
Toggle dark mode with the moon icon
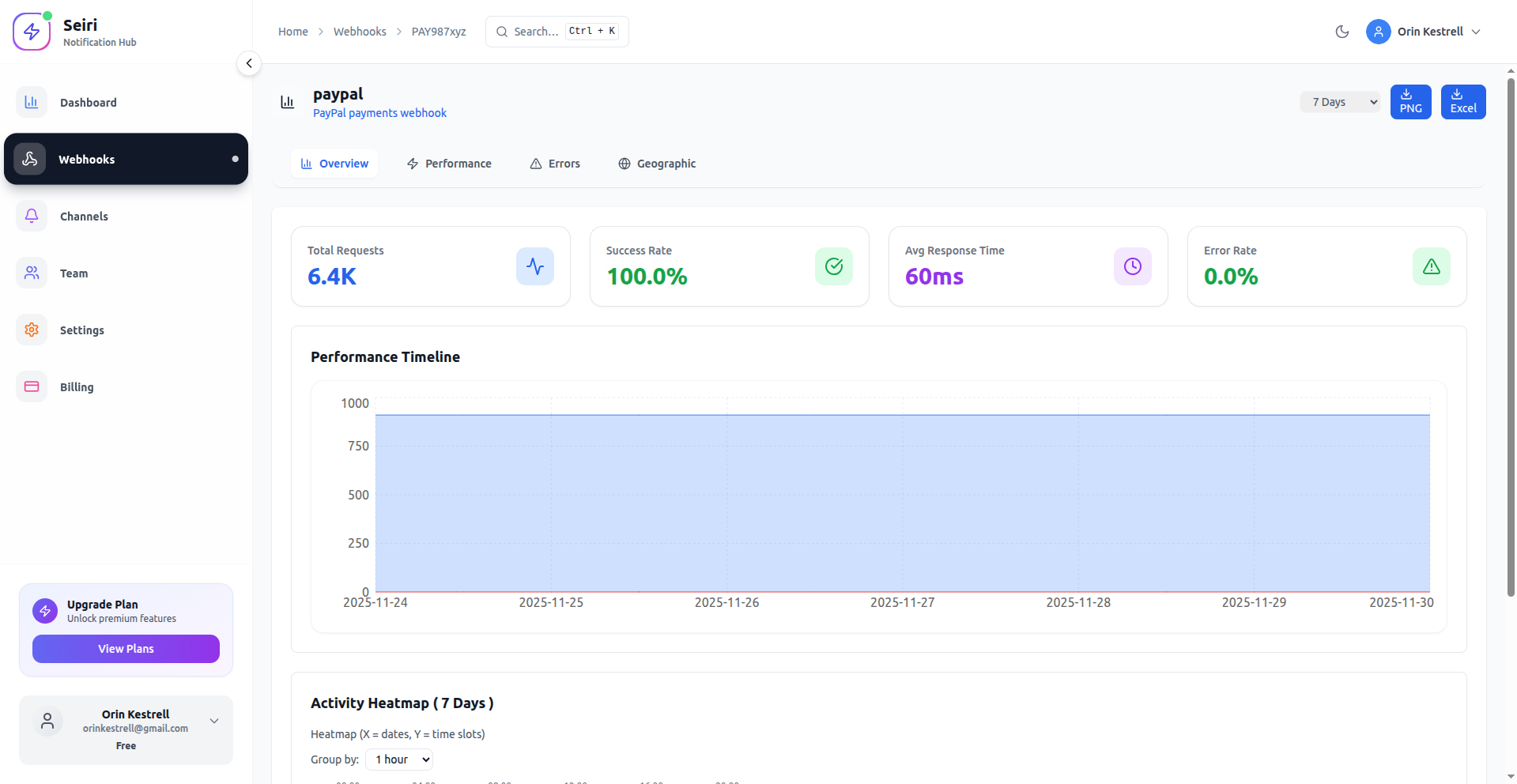coord(1342,32)
